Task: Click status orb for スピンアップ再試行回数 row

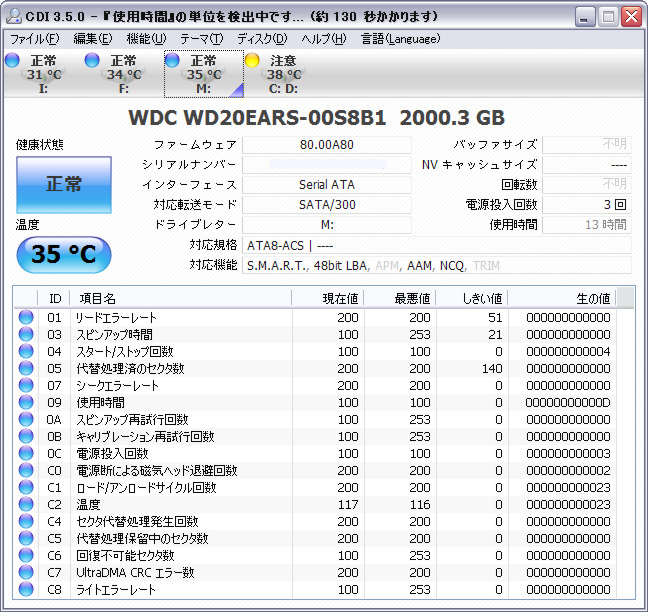Action: pos(26,419)
